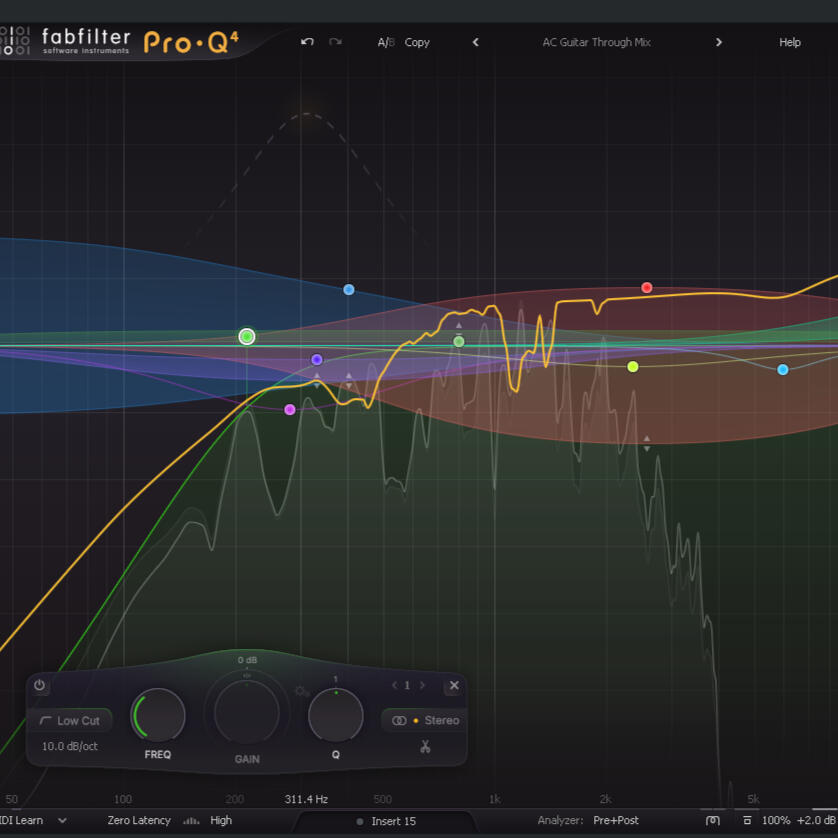Select the red EQ band node
The height and width of the screenshot is (838, 838).
click(647, 288)
